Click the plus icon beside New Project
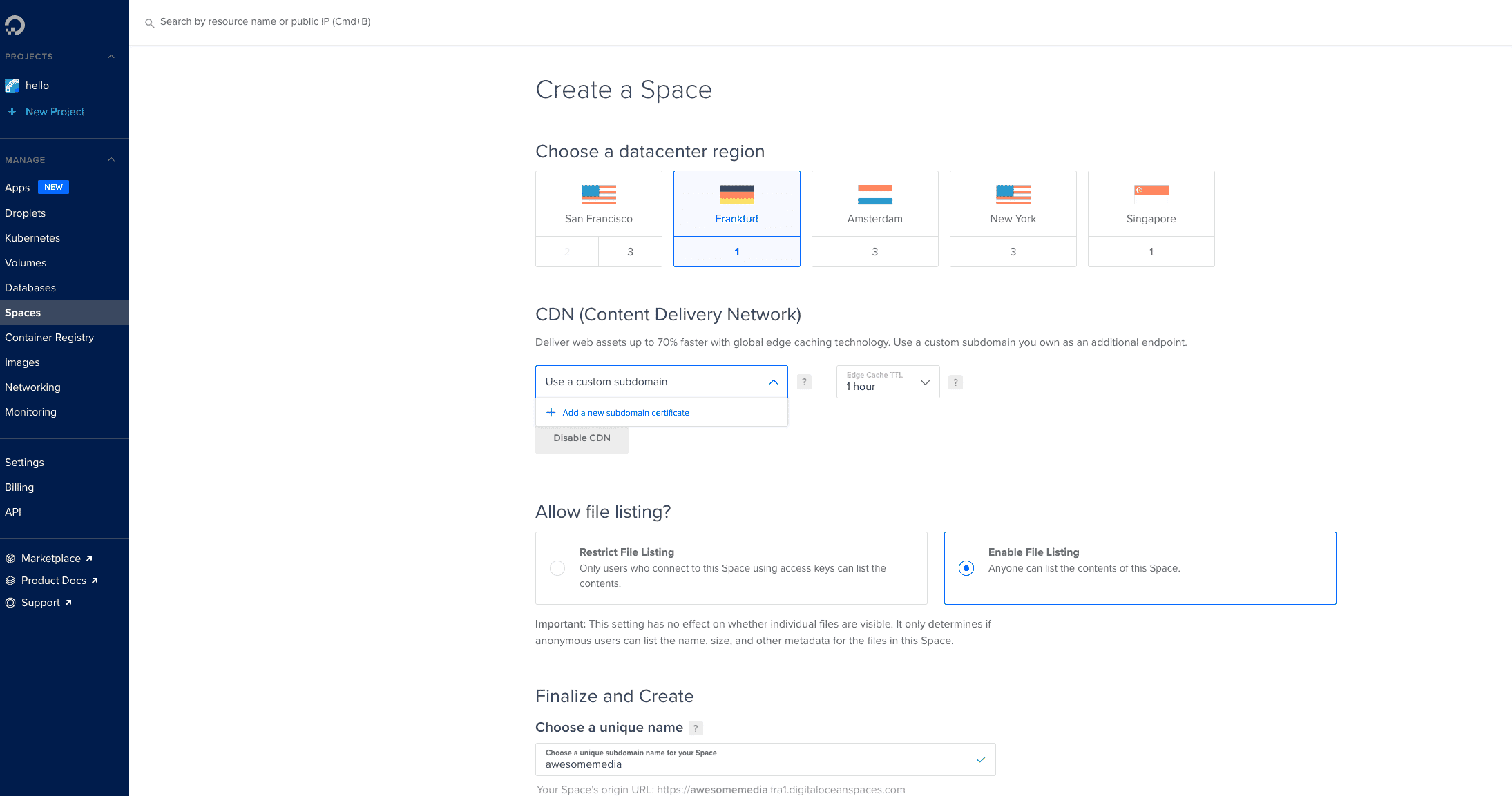Viewport: 1512px width, 796px height. 12,112
